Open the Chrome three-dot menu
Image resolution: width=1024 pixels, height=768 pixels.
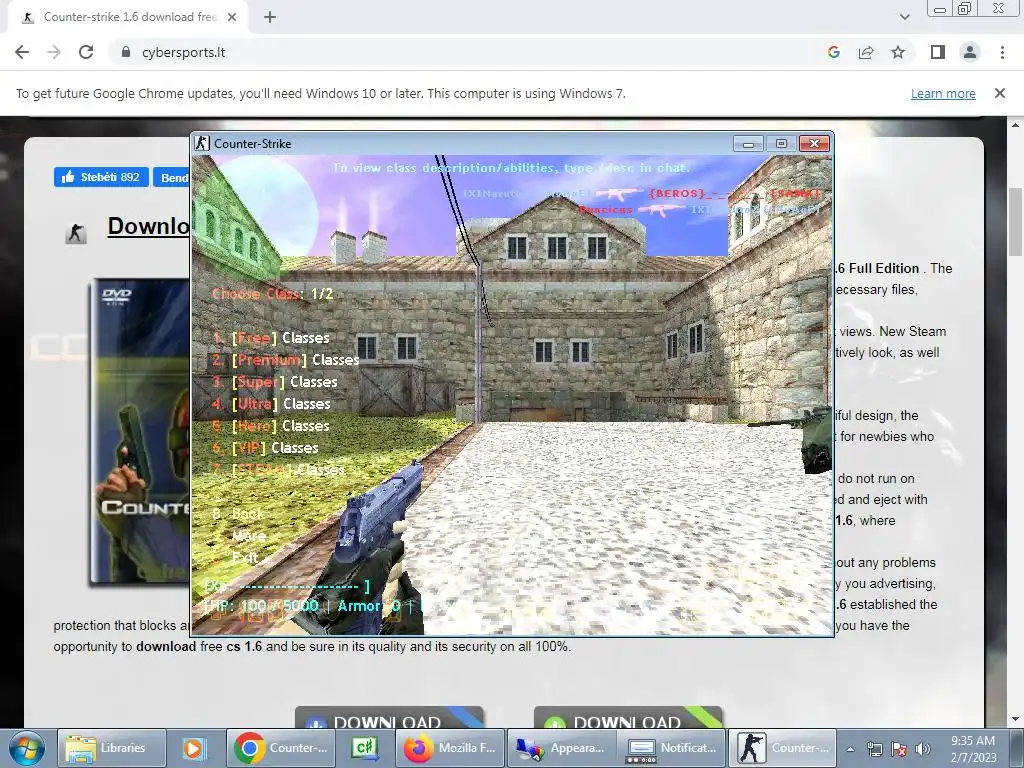point(1002,52)
